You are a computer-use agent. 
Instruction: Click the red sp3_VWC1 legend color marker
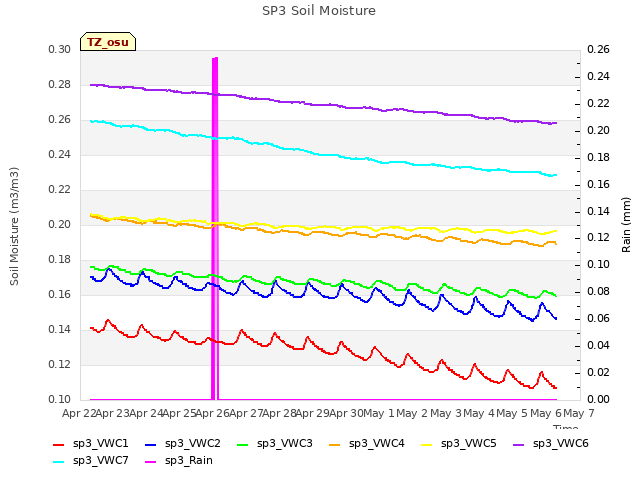point(59,445)
